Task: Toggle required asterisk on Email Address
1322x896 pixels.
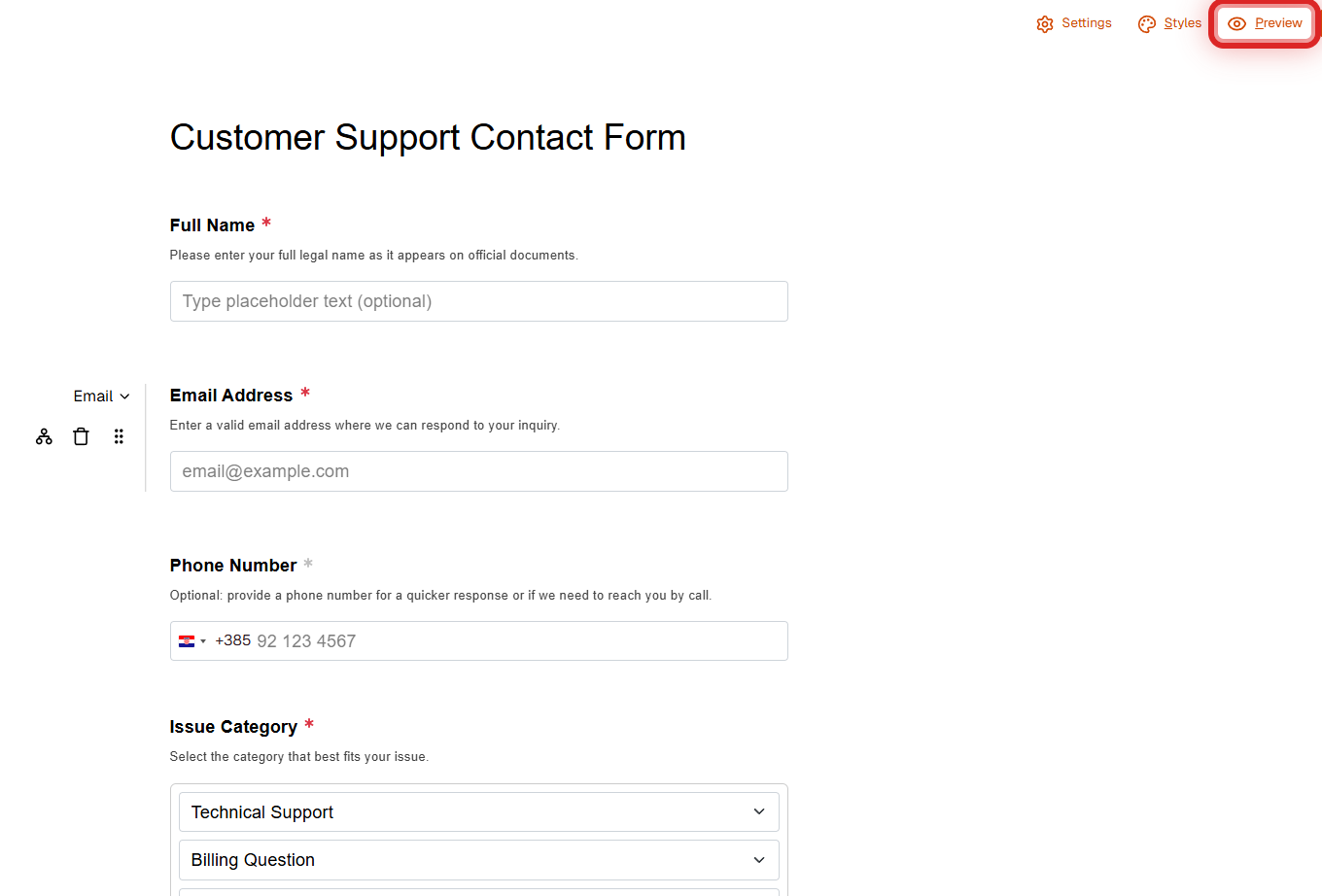Action: point(305,394)
